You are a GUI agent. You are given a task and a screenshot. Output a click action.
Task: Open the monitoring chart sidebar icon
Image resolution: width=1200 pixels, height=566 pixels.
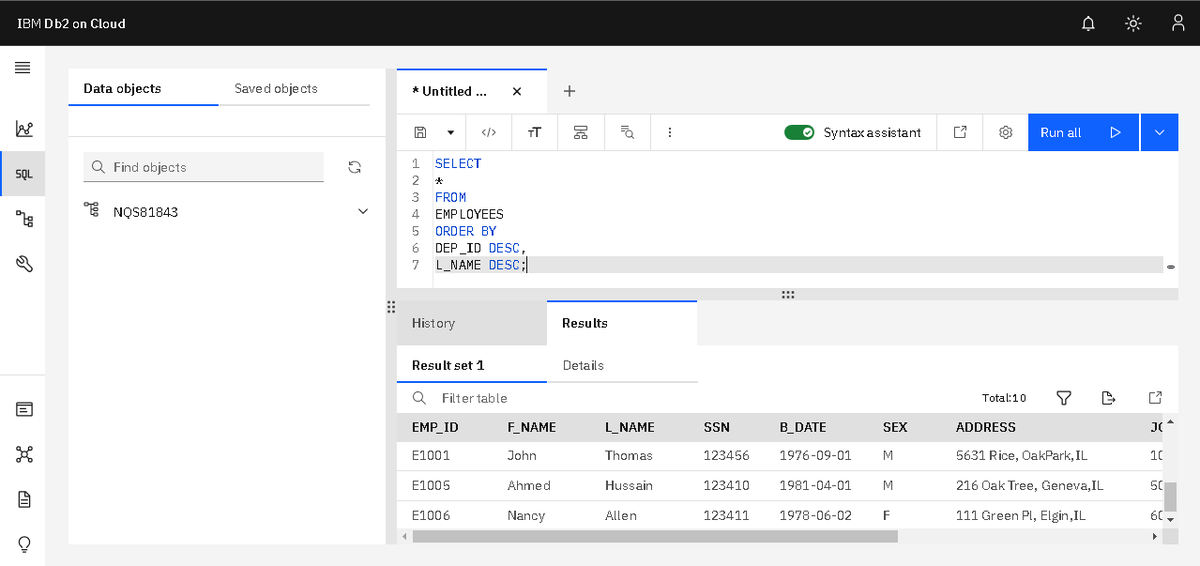click(24, 129)
